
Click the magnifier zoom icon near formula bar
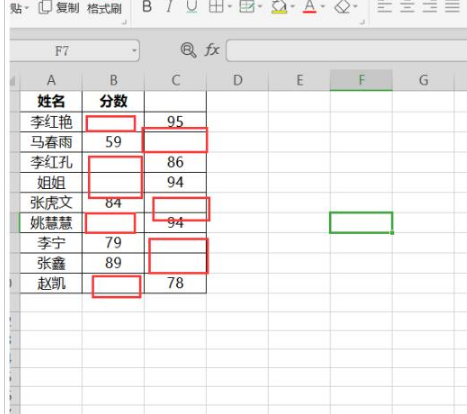coord(188,50)
